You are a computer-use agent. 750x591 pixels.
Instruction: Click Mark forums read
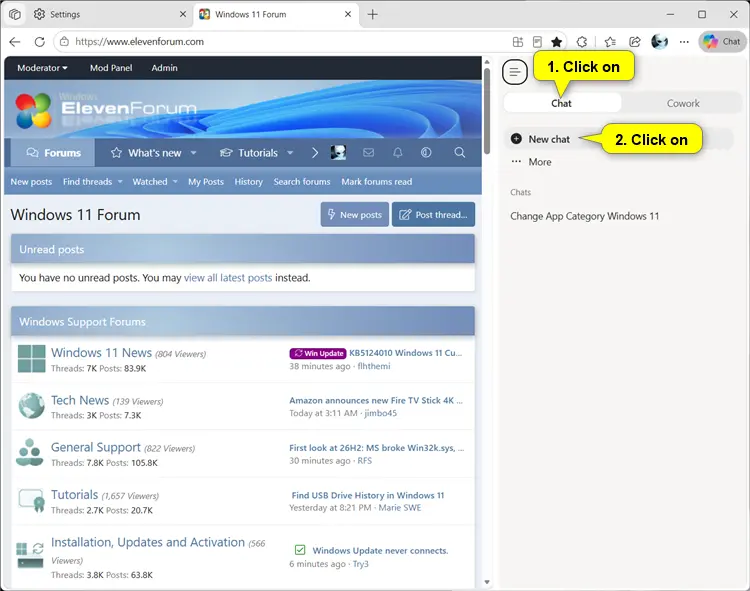pyautogui.click(x=376, y=182)
